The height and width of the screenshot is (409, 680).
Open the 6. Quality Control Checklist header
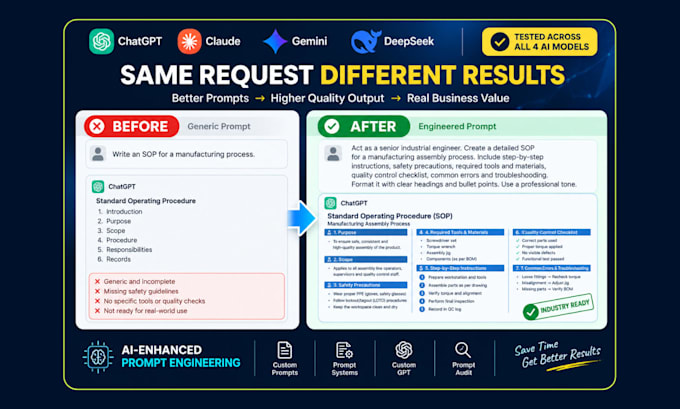pos(552,232)
